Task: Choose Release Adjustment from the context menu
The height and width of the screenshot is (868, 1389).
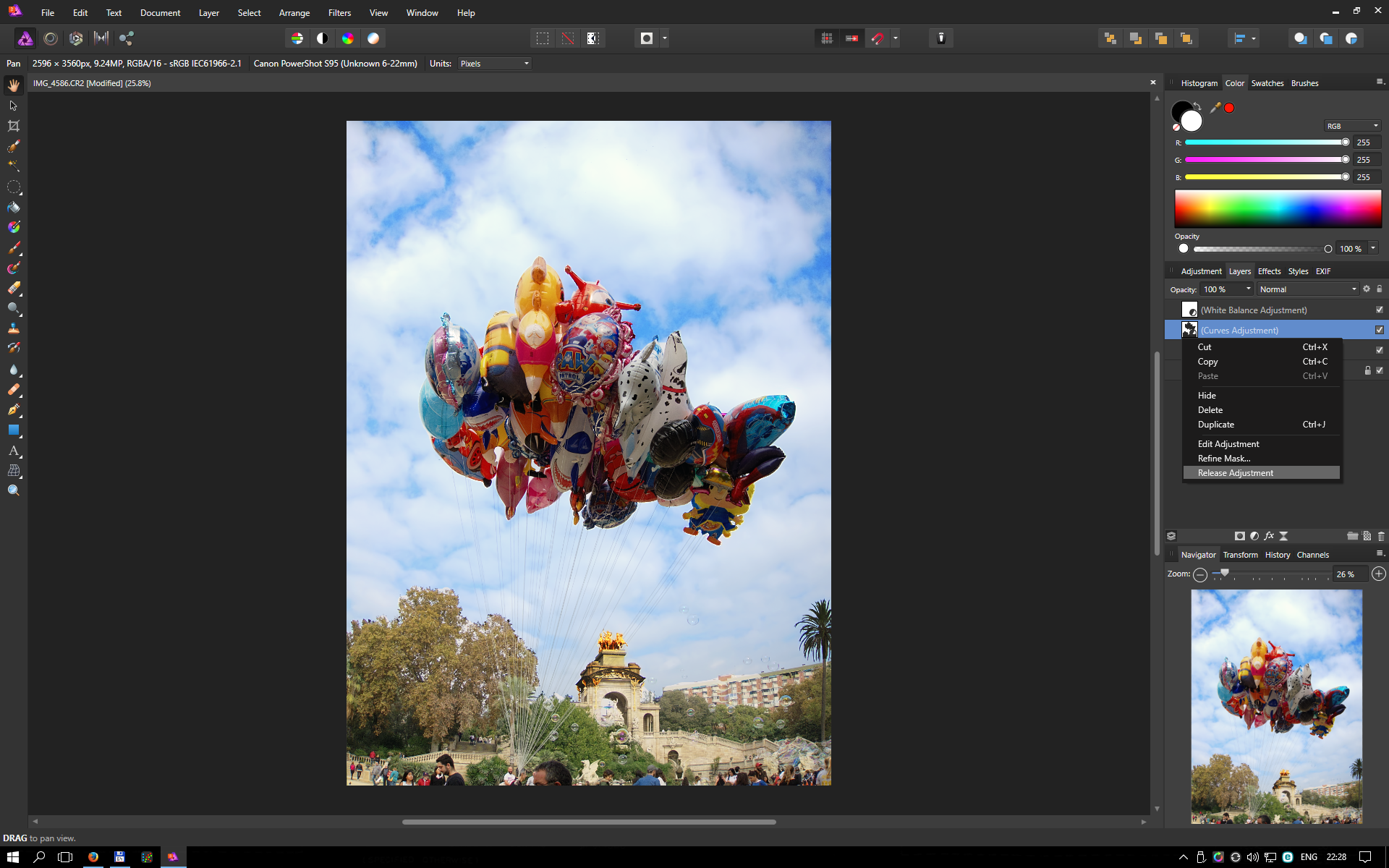Action: click(x=1261, y=473)
